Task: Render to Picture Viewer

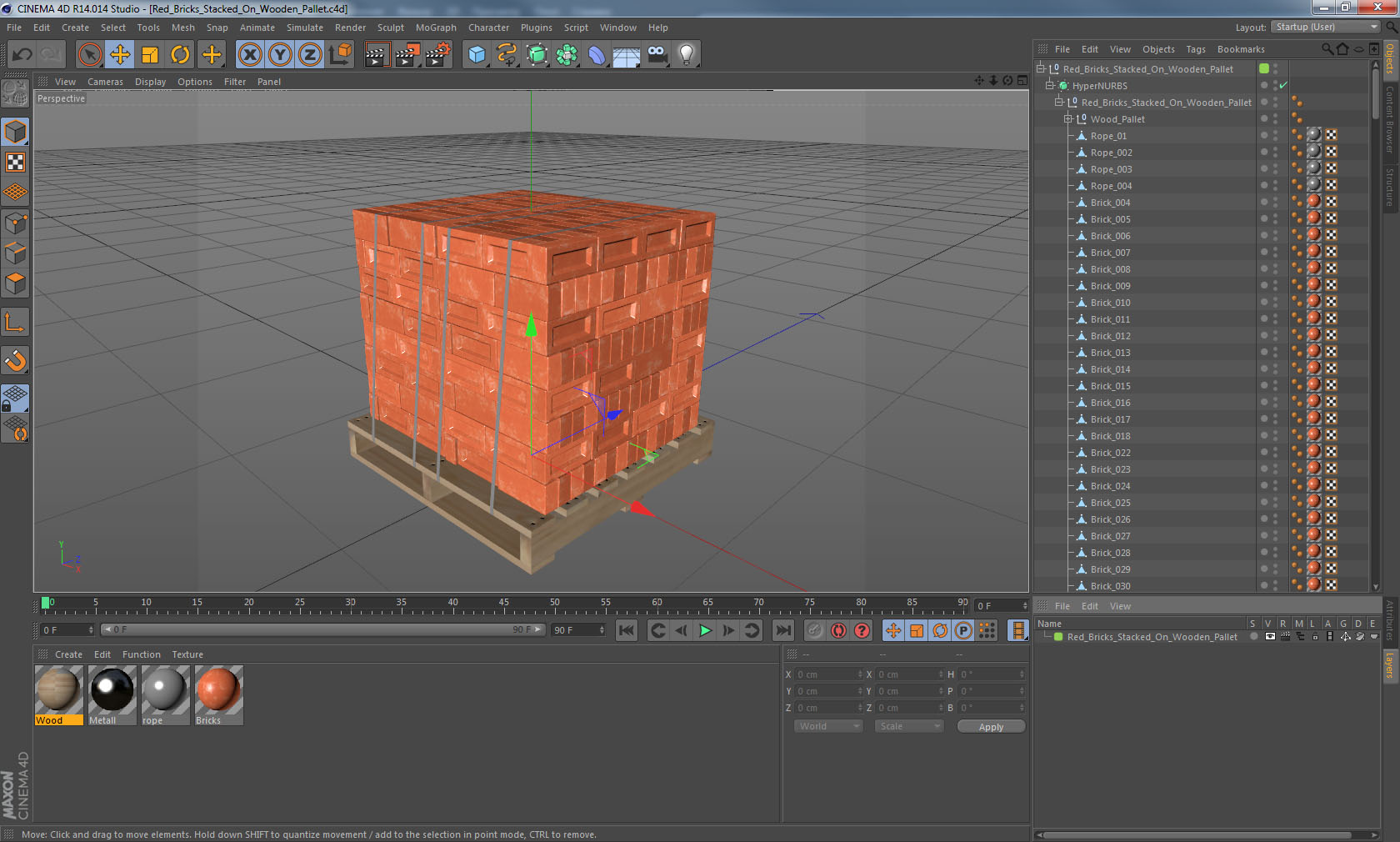Action: tap(407, 55)
